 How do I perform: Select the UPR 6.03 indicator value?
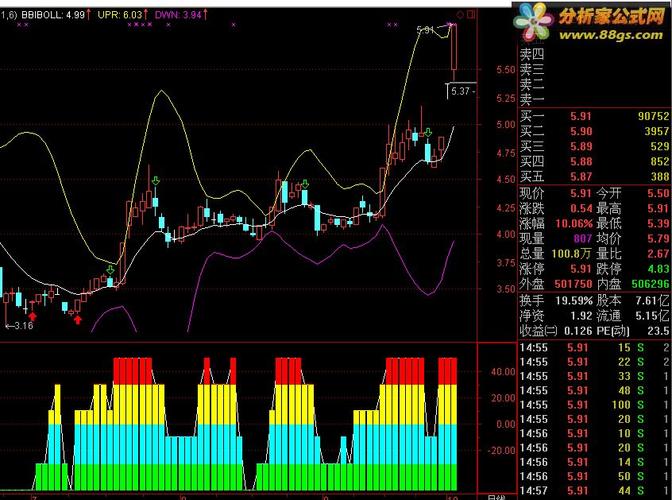coord(120,15)
